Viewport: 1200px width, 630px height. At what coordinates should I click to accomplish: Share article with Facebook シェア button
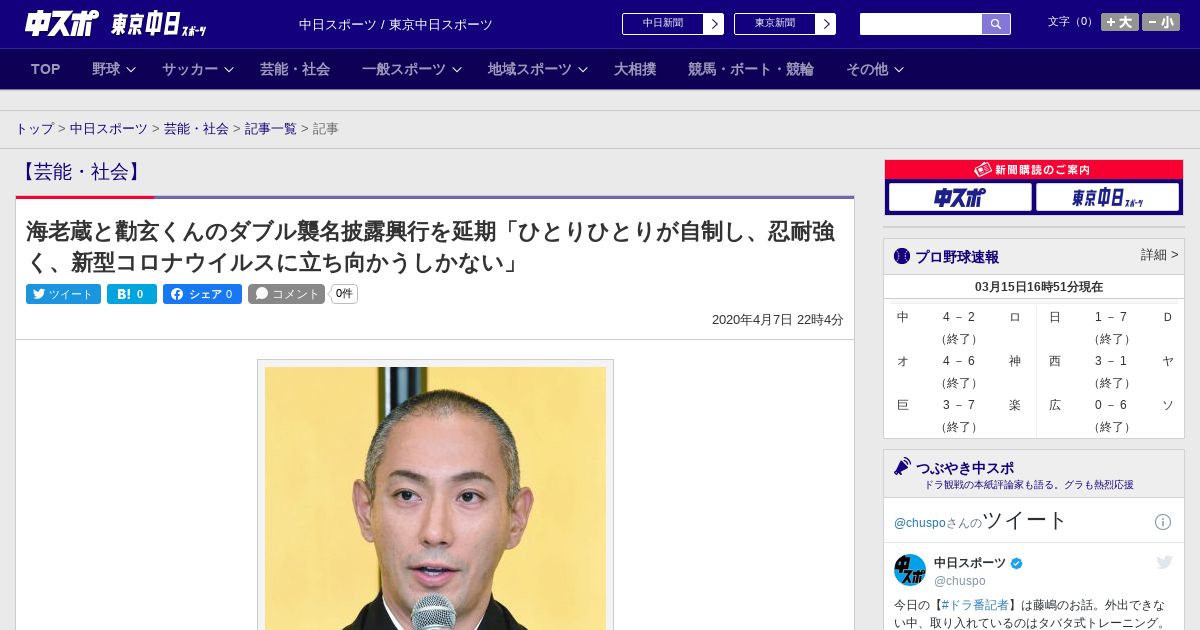pos(202,294)
